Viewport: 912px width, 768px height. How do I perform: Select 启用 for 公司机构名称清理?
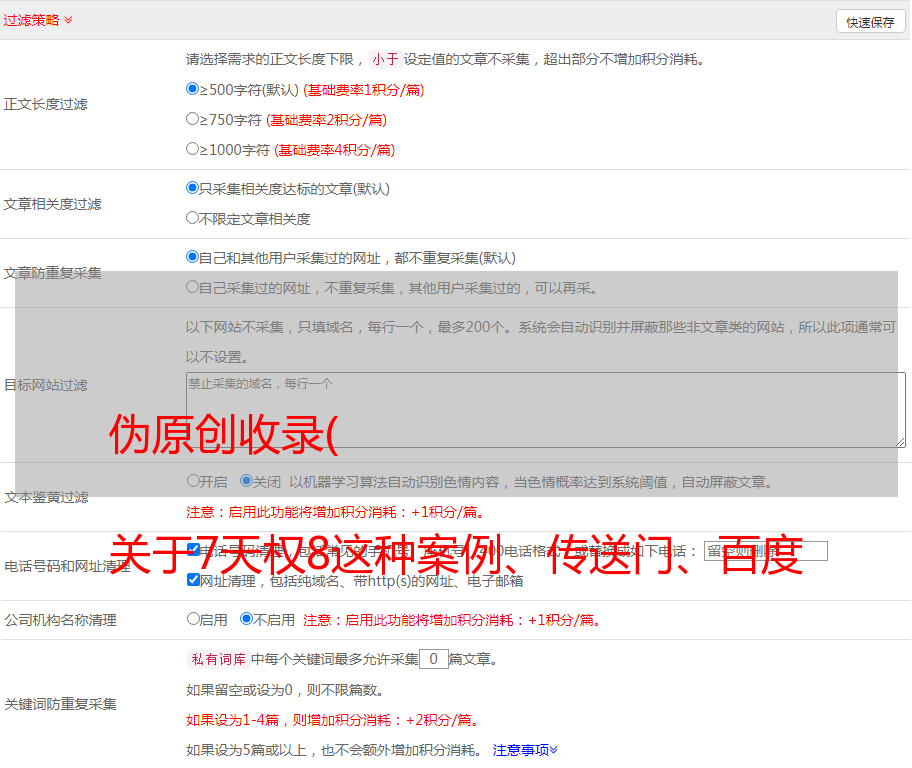pyautogui.click(x=193, y=619)
